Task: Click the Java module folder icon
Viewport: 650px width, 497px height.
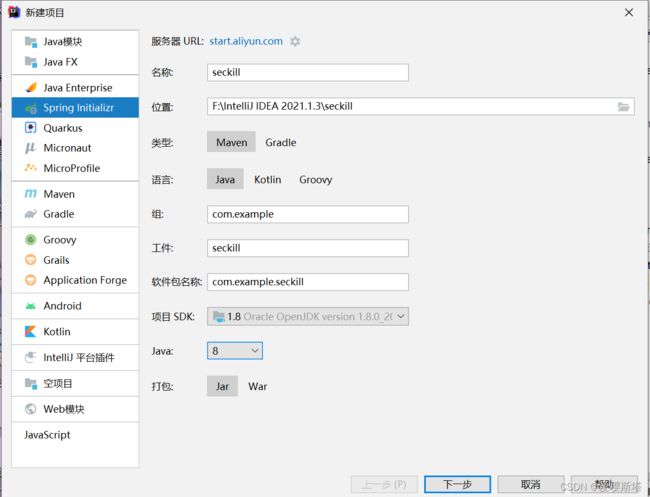Action: pos(31,41)
